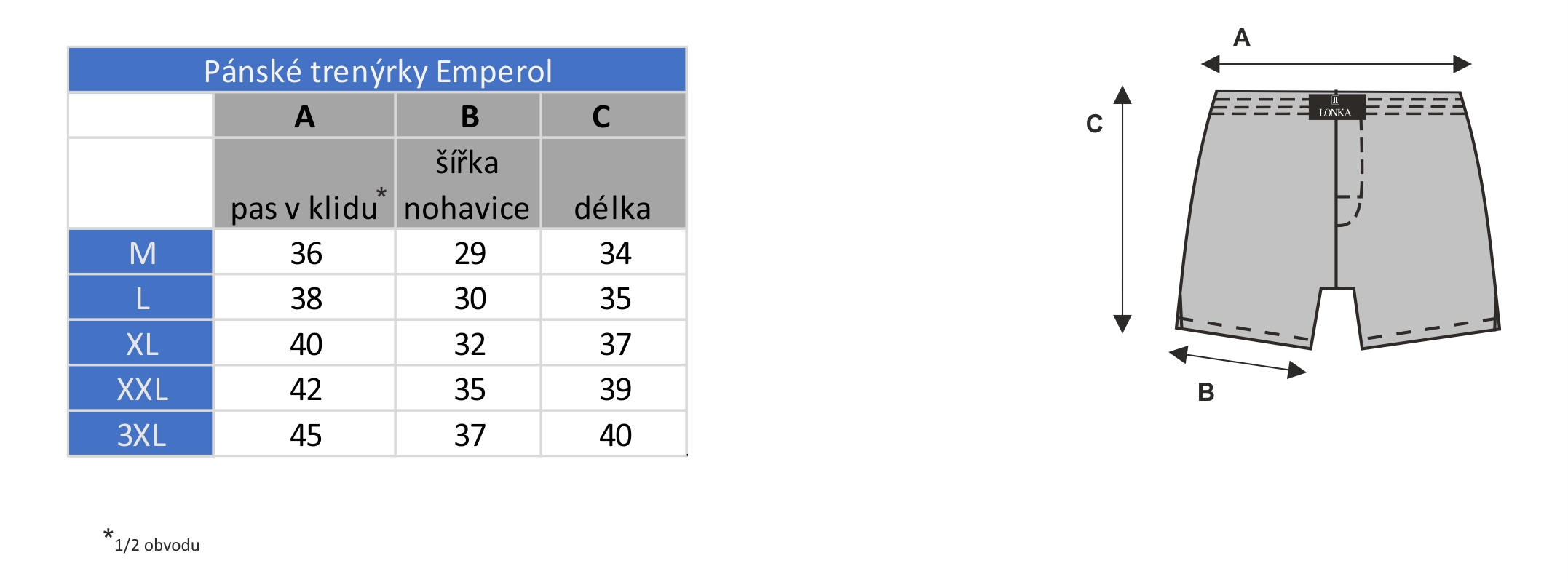Click the vertical arrow labeled C
This screenshot has height=582, width=1568.
[1122, 210]
